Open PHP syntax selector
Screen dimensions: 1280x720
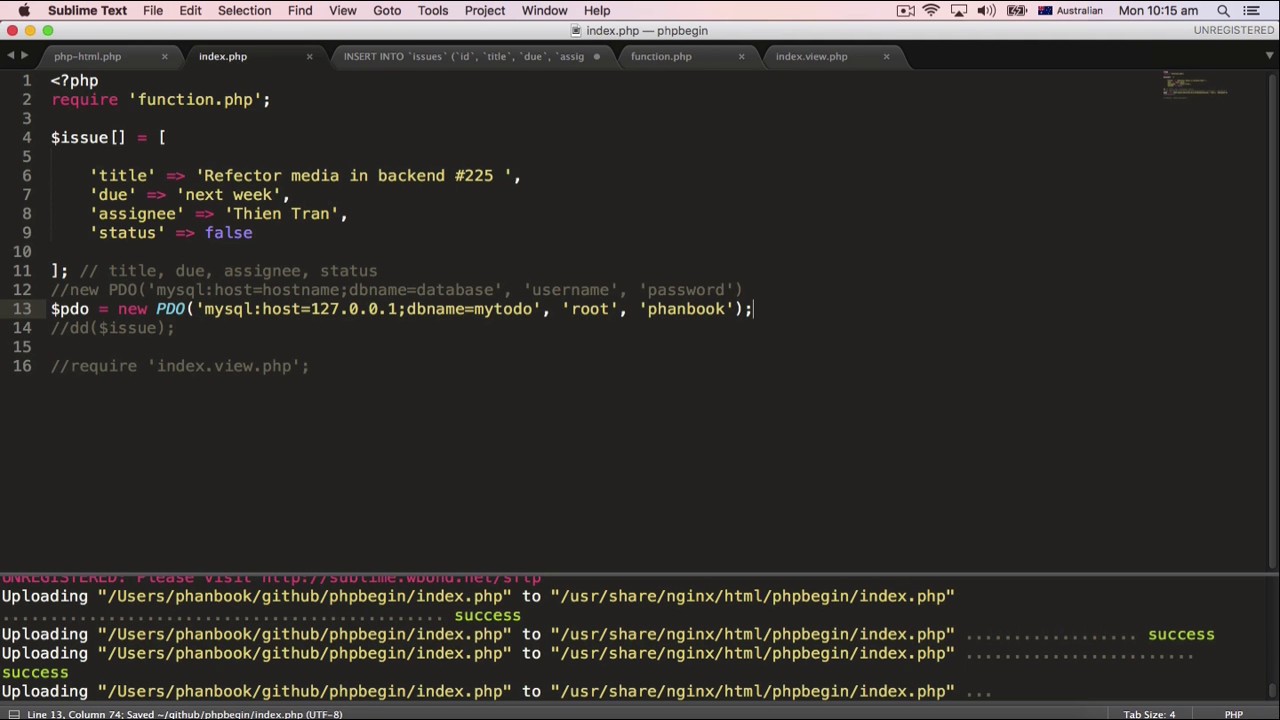tap(1234, 714)
